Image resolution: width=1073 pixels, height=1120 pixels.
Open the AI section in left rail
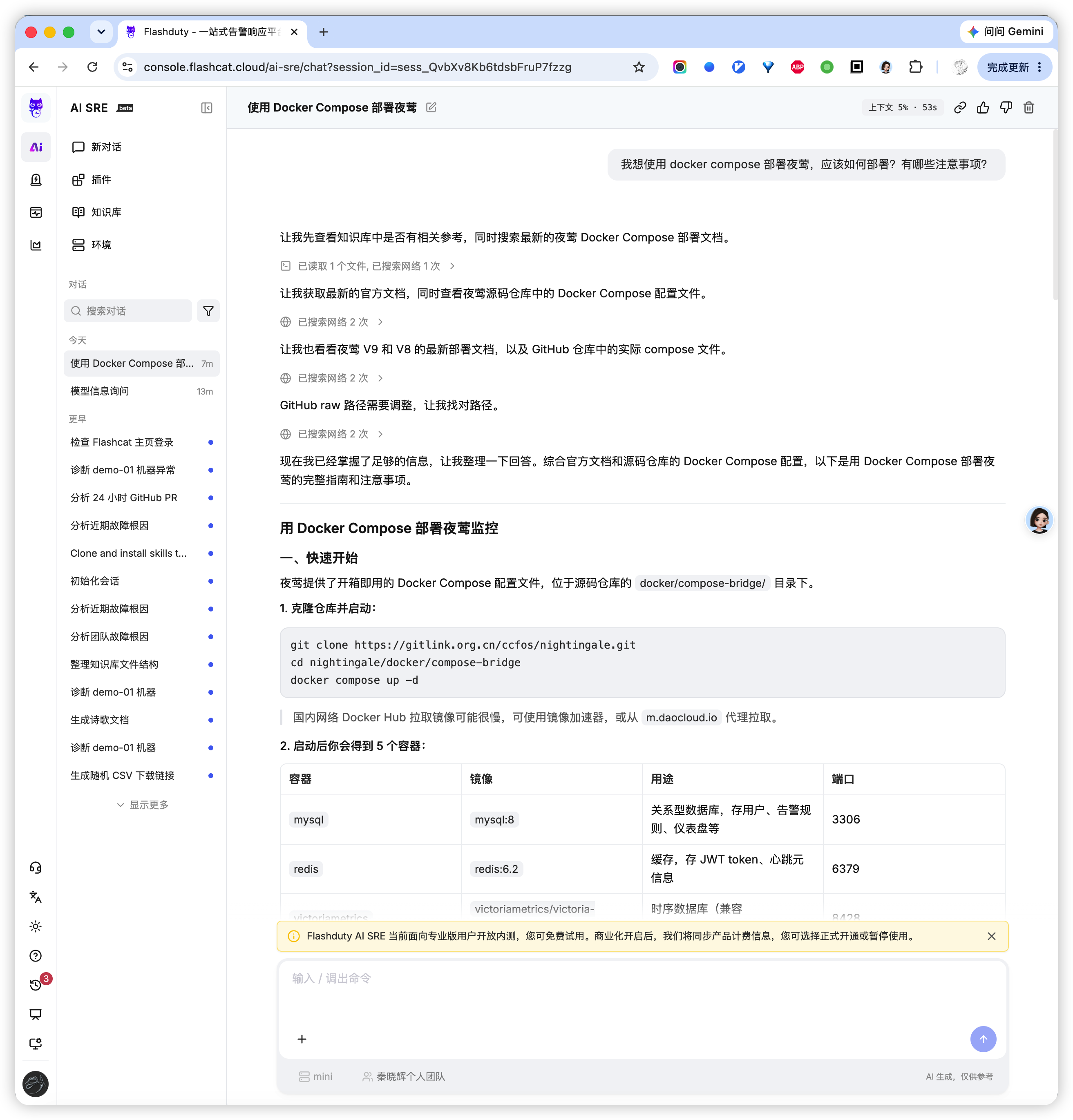click(x=36, y=147)
